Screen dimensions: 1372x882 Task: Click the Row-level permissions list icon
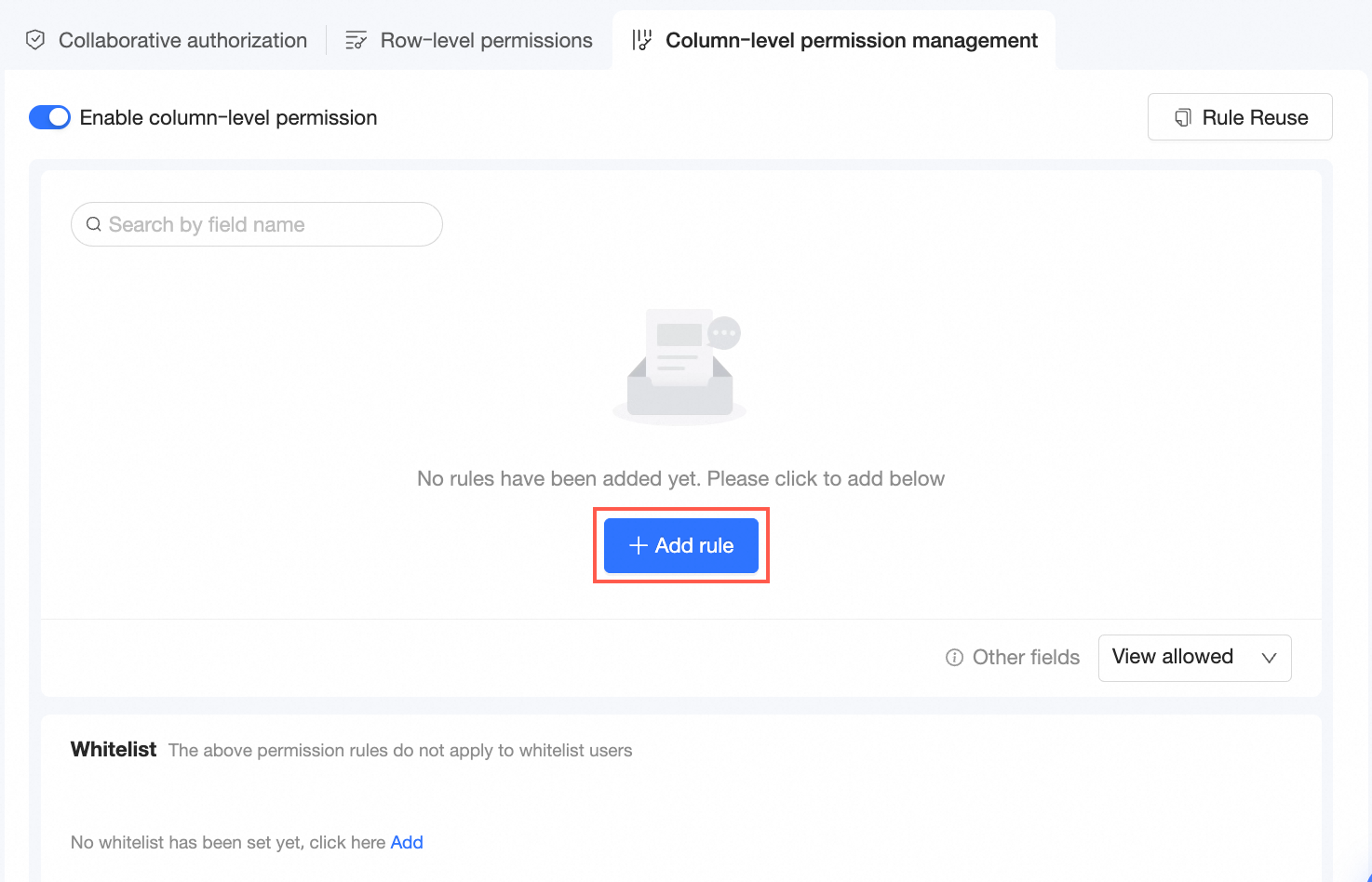356,40
